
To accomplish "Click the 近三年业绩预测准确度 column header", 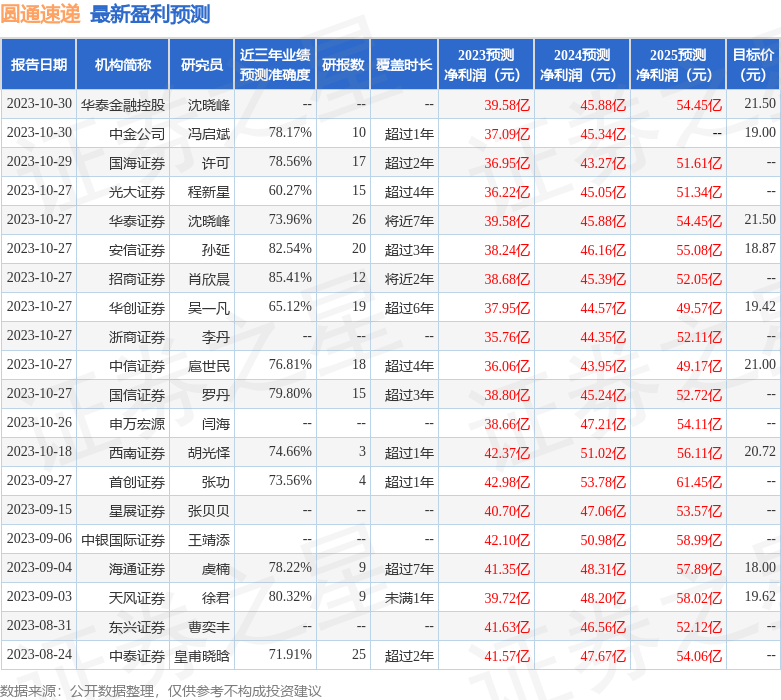I will pos(275,64).
